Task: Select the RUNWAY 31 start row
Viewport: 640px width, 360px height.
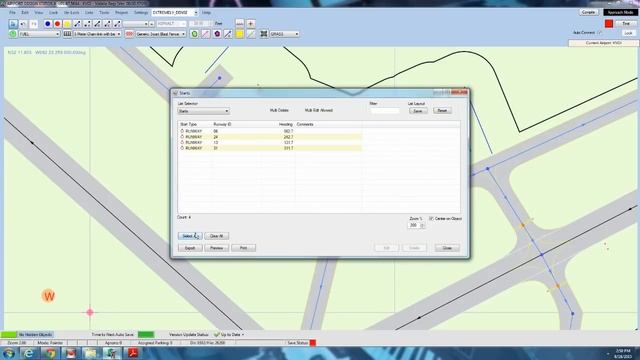Action: (269, 148)
